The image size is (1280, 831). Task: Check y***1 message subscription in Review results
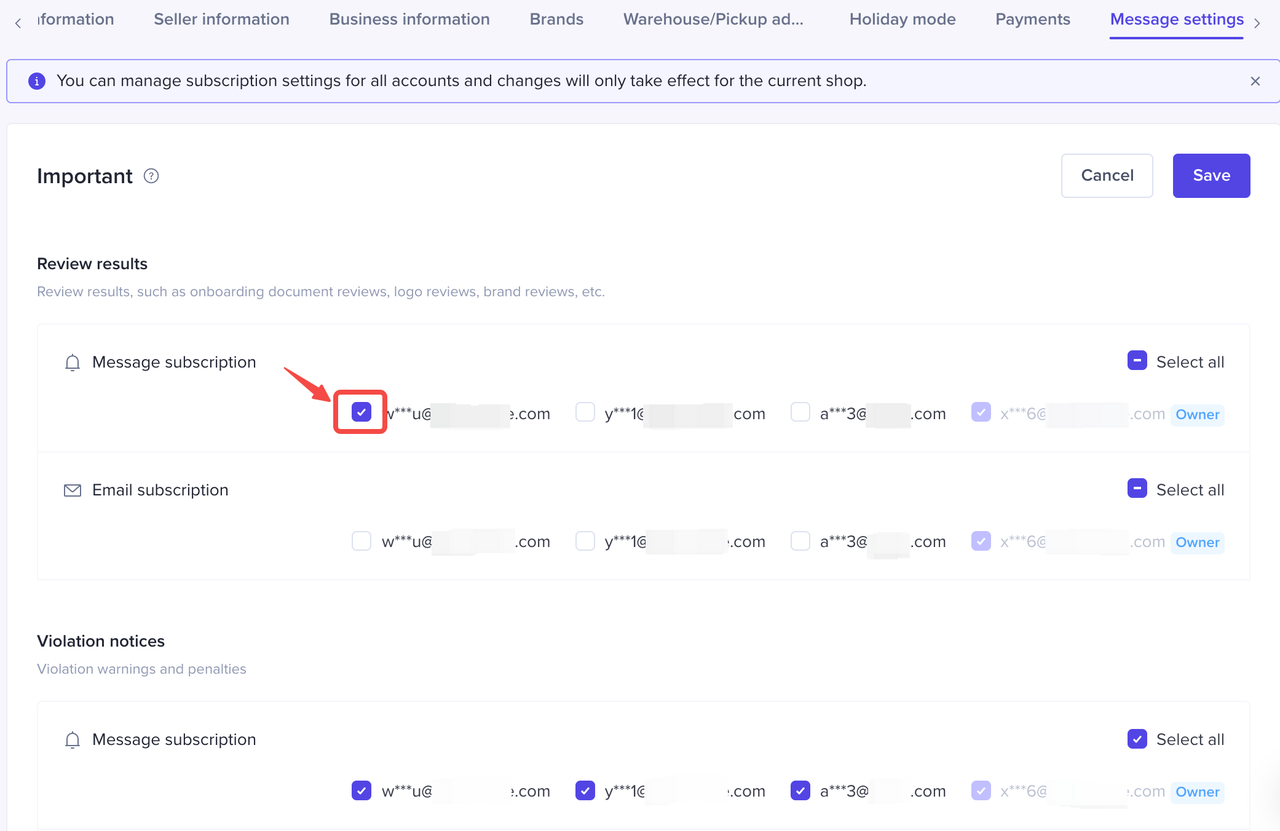coord(585,412)
